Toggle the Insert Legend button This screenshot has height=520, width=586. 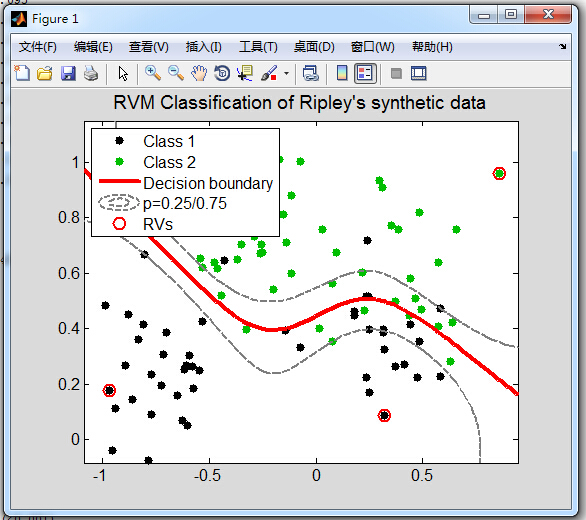(365, 73)
